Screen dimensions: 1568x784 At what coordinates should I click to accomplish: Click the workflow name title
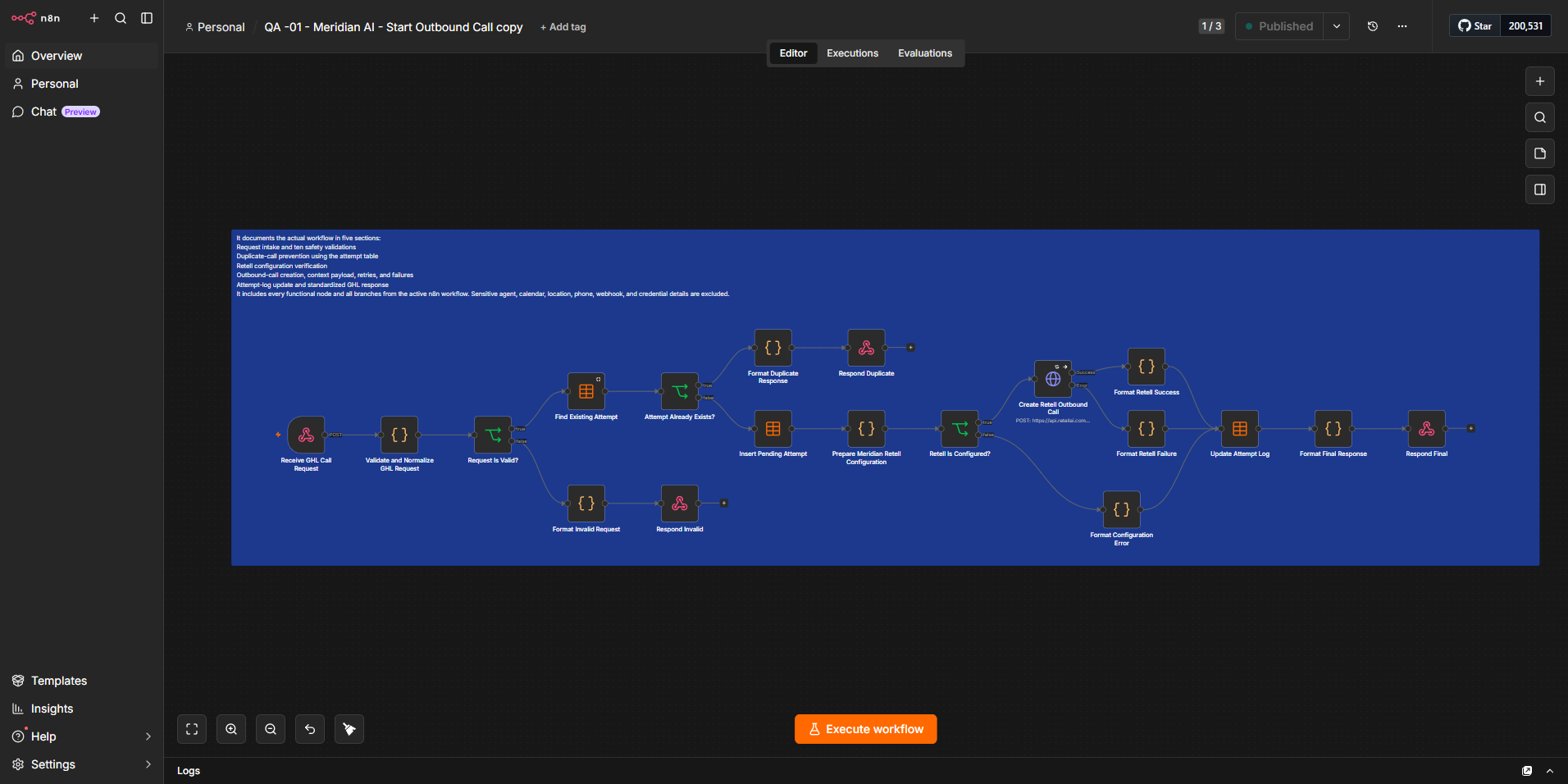tap(394, 27)
